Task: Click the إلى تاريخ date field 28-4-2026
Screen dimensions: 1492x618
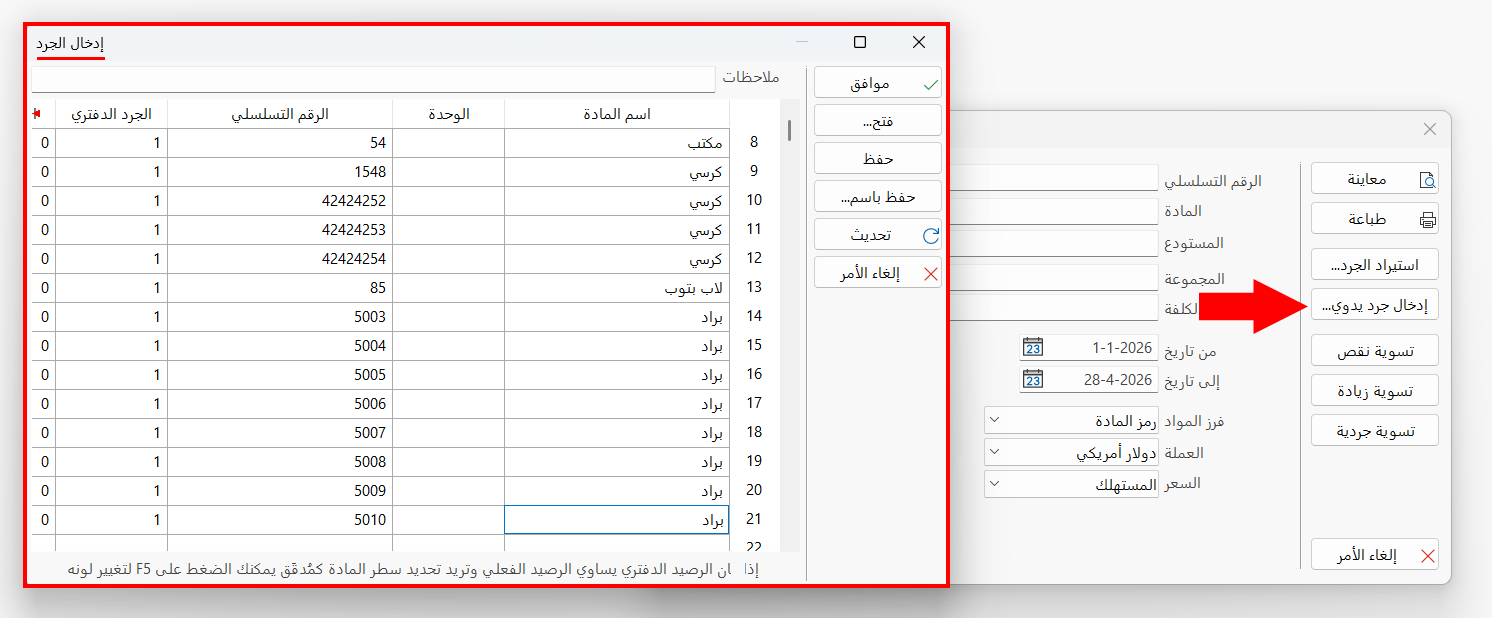Action: (1102, 380)
